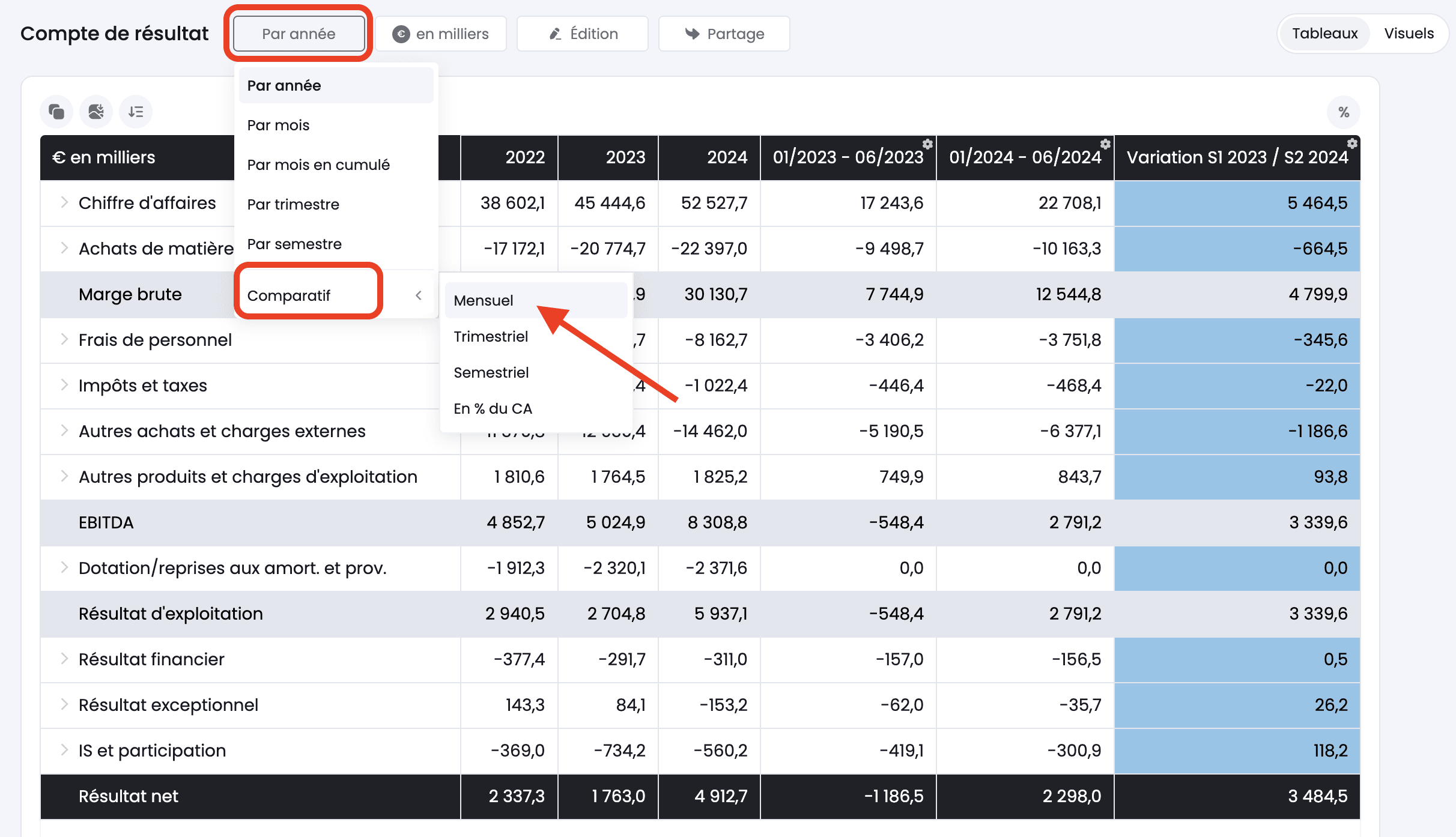Click the chart download icon in the table toolbar
1456x837 pixels.
click(x=96, y=112)
